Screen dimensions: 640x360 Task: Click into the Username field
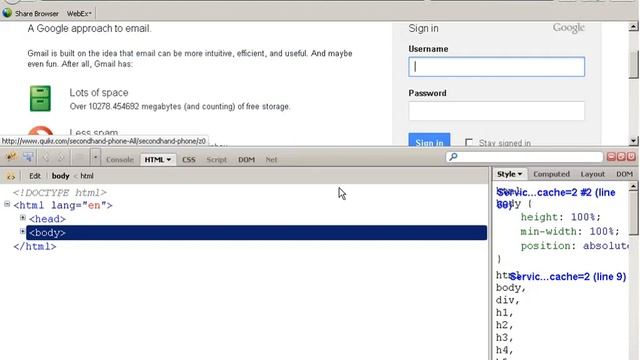pos(496,67)
